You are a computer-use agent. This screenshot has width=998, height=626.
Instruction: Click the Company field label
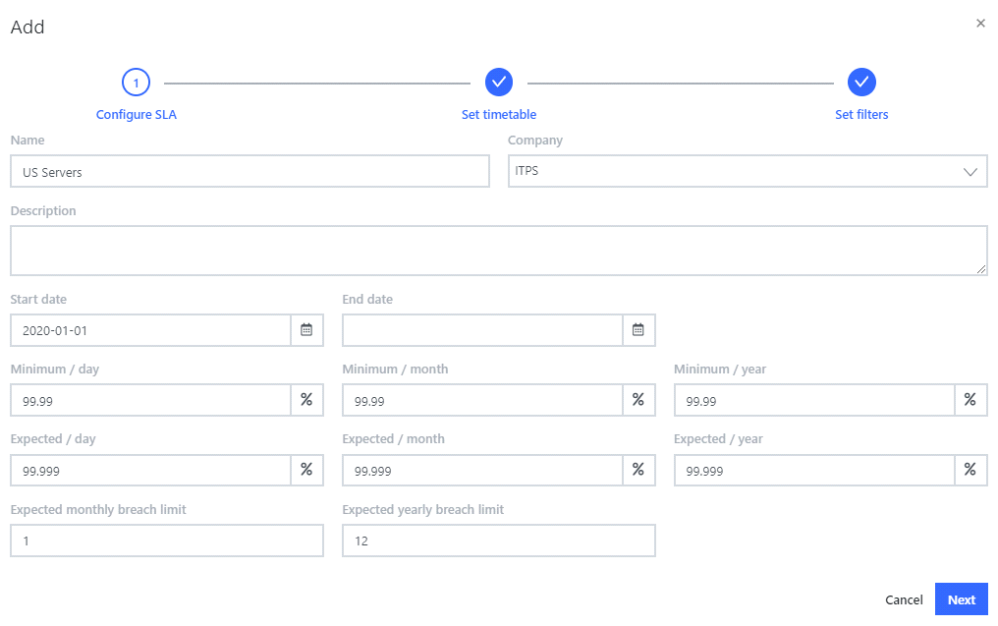[x=535, y=140]
